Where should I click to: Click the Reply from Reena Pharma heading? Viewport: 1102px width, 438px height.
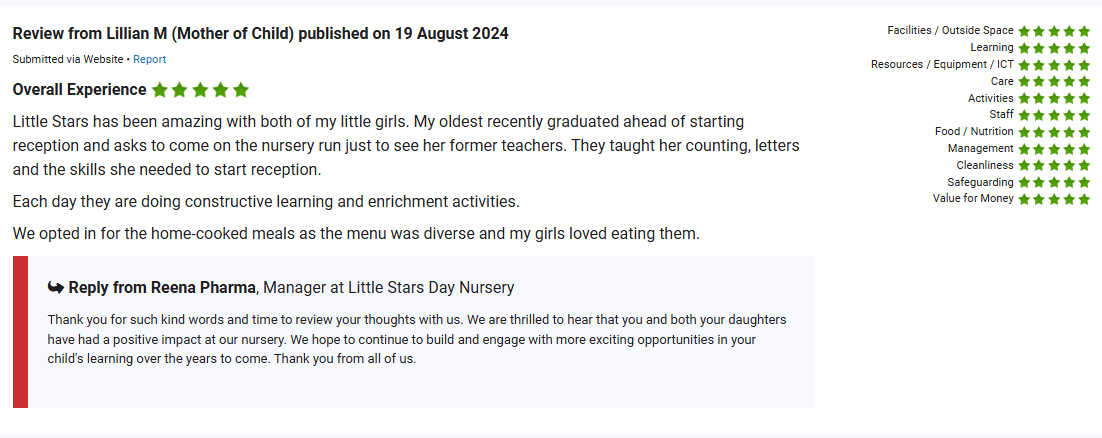[x=290, y=288]
